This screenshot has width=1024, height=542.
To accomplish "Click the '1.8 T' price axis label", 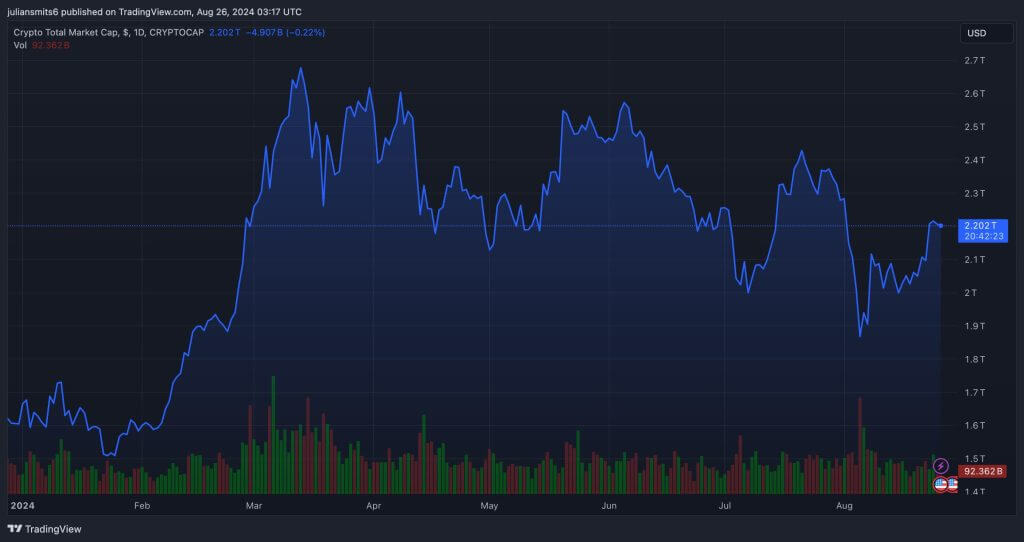I will tap(974, 359).
